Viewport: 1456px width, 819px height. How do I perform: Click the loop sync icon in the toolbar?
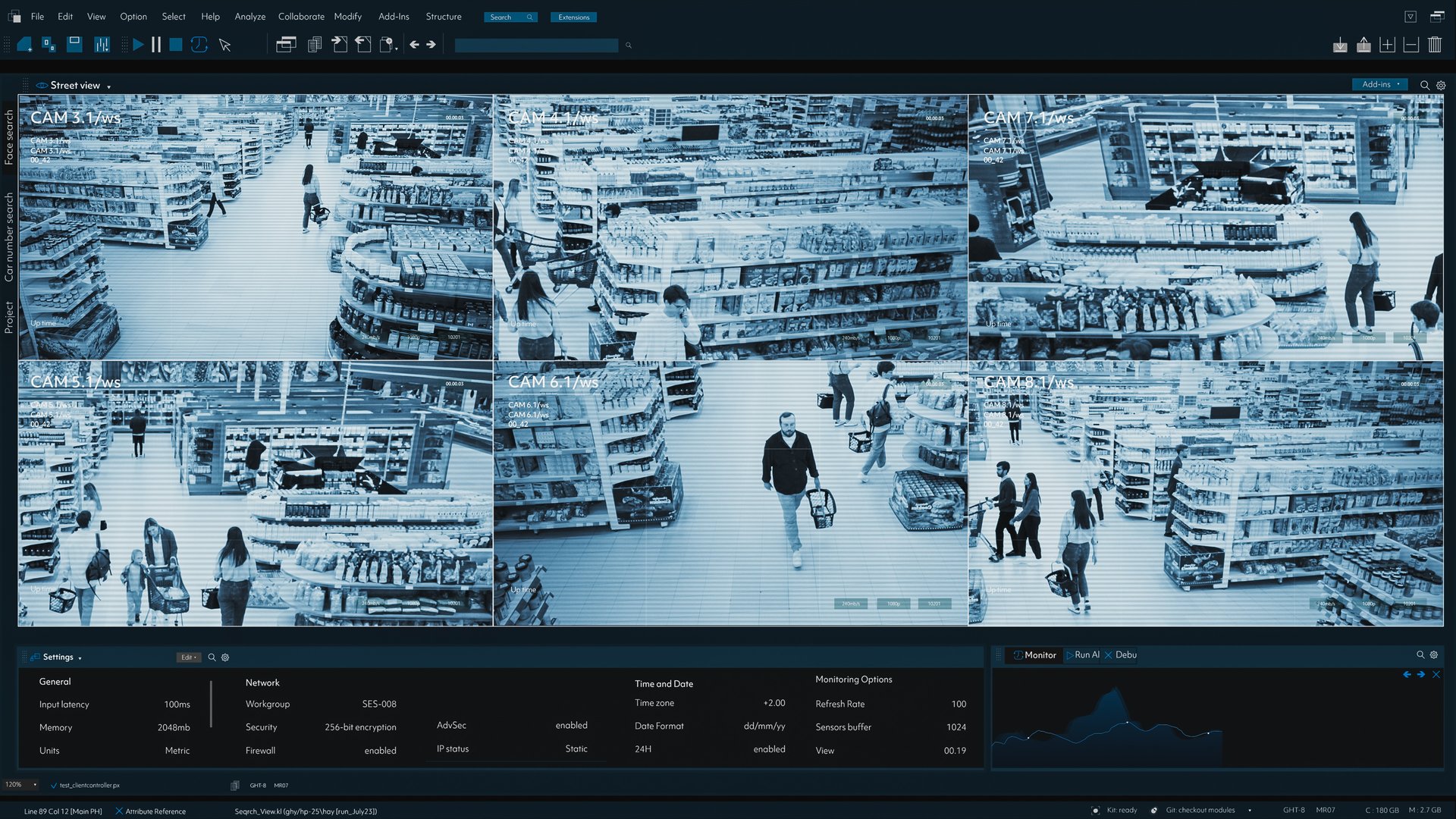(199, 45)
